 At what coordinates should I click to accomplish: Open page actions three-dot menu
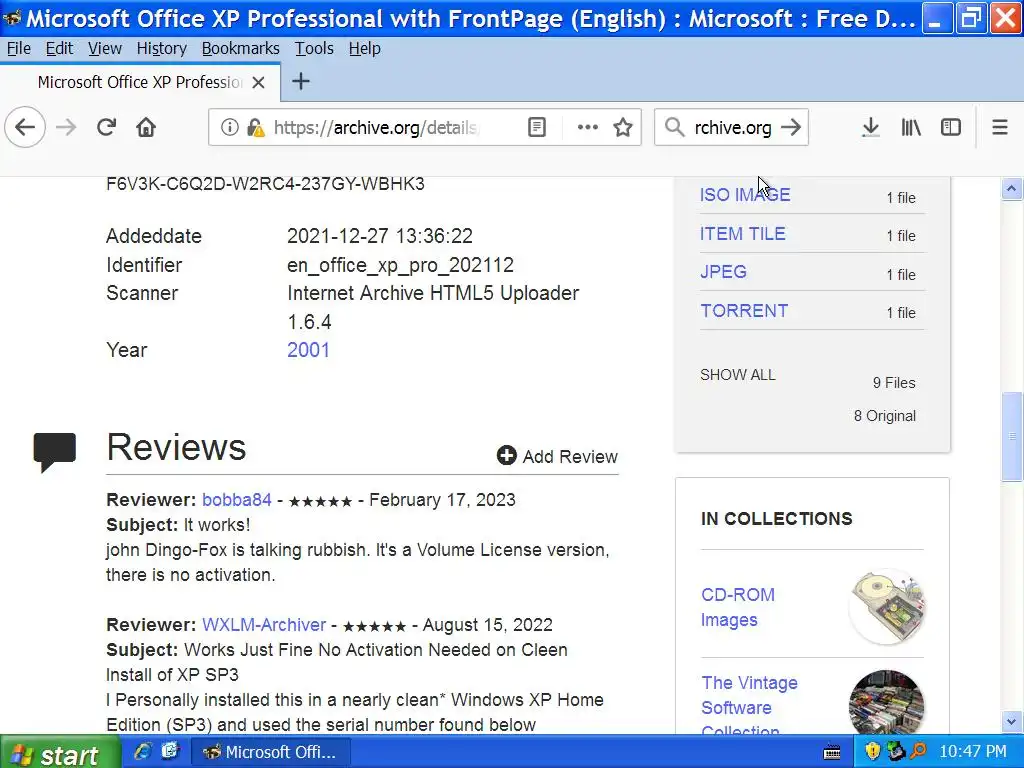coord(588,127)
